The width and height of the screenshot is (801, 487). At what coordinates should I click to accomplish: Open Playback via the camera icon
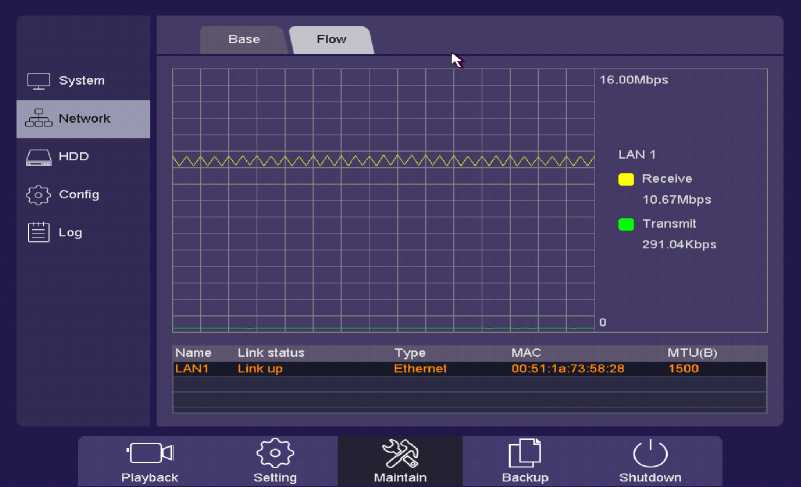150,454
